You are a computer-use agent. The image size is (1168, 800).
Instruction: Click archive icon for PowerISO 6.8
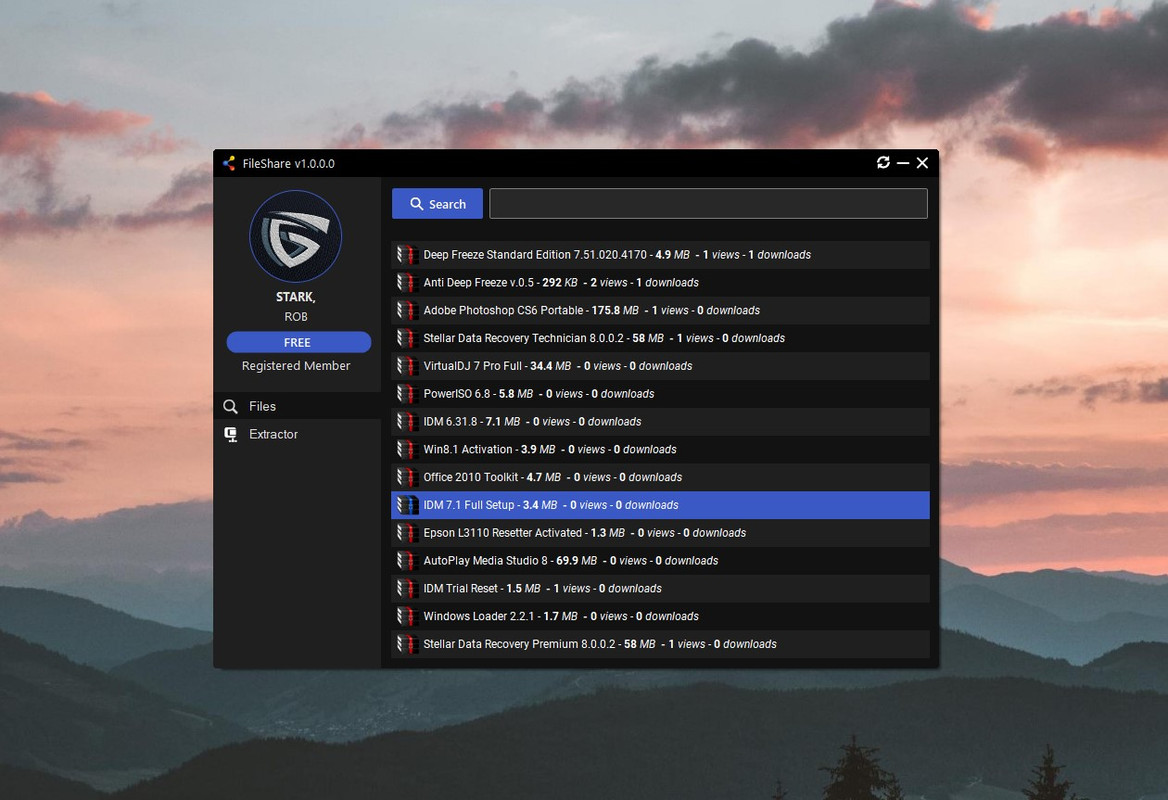click(x=407, y=393)
